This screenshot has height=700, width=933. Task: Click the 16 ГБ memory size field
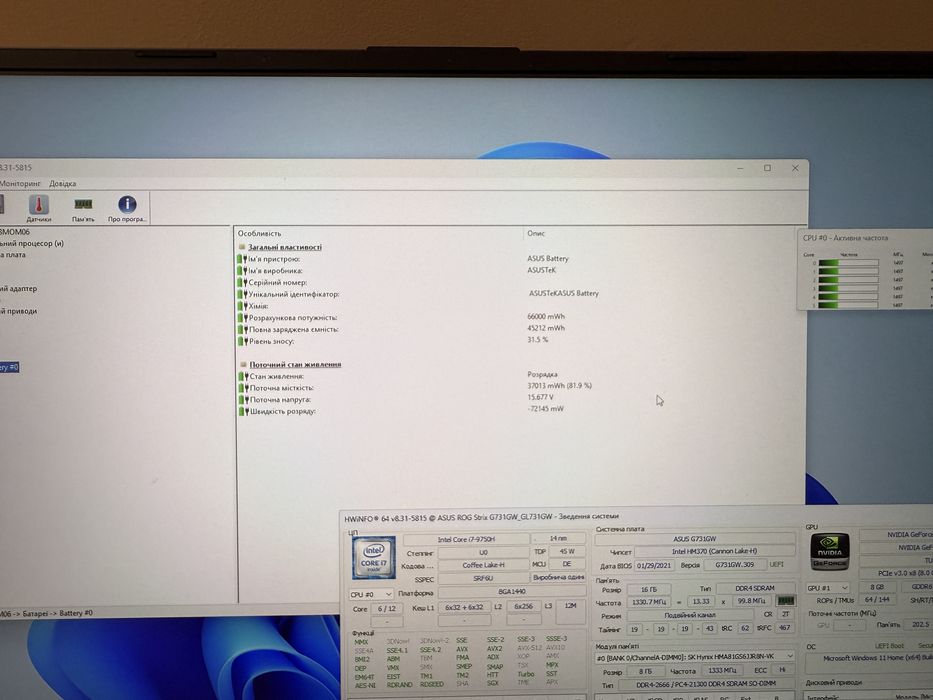tap(649, 589)
